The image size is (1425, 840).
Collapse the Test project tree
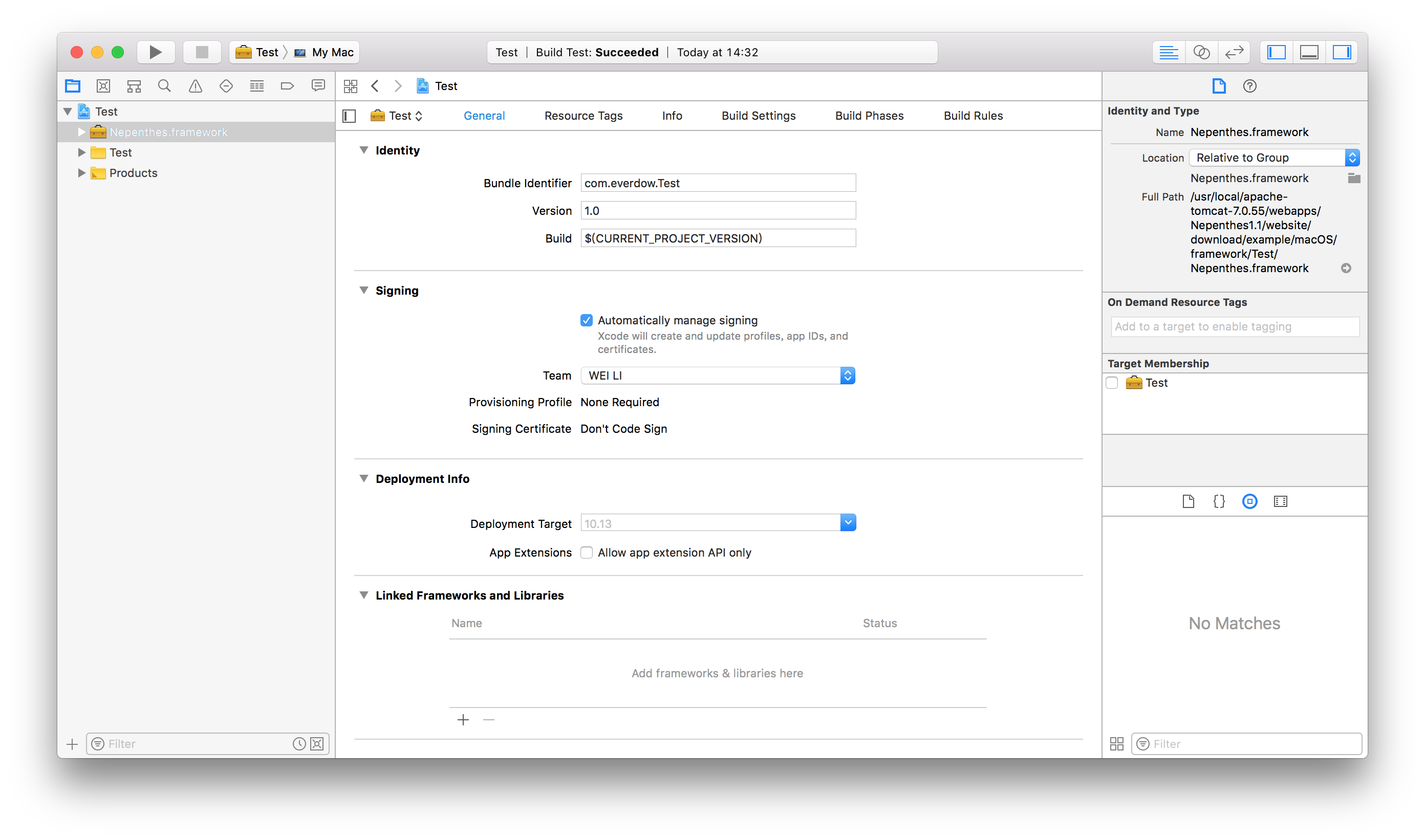point(68,112)
